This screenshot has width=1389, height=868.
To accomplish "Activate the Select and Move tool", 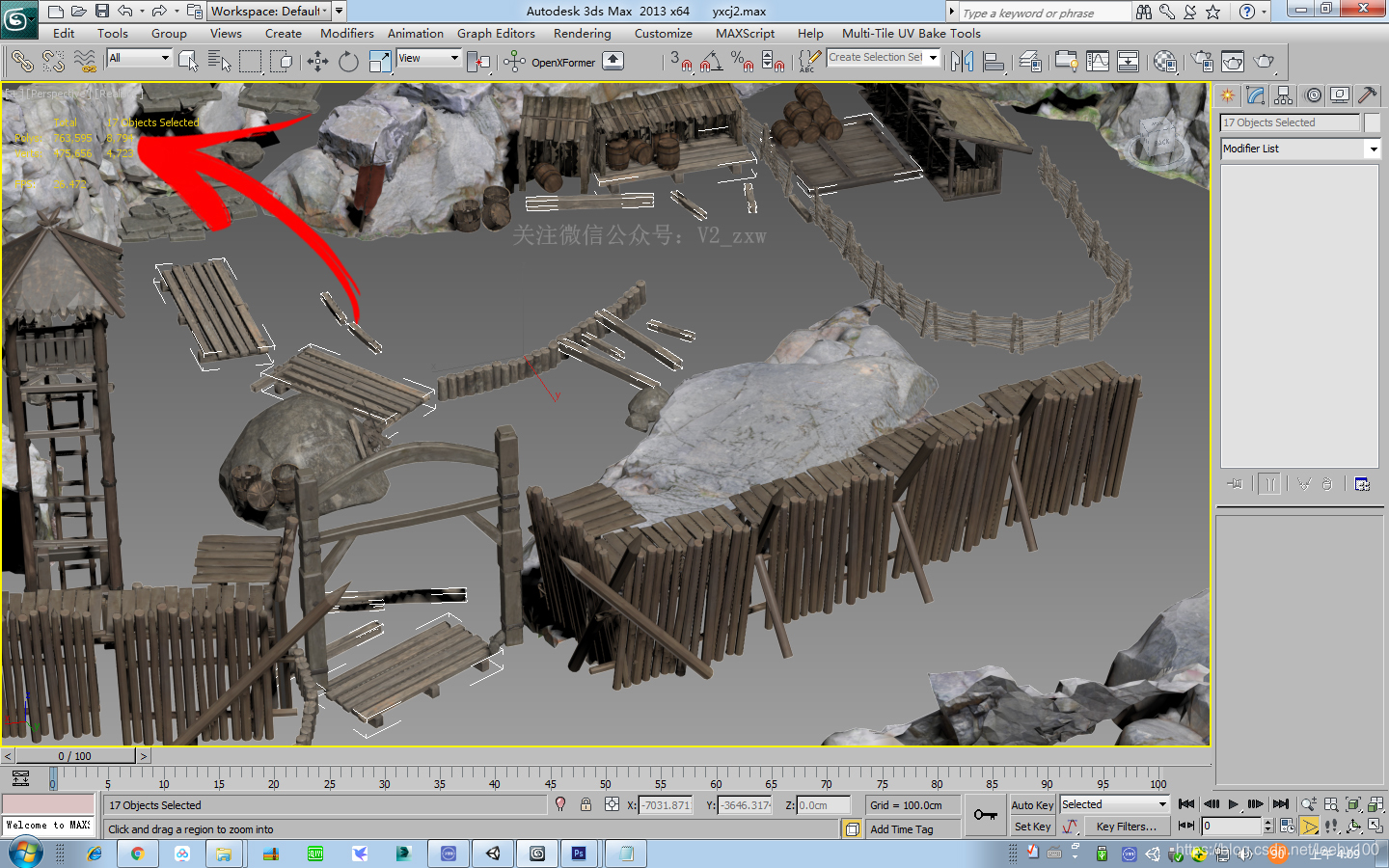I will pyautogui.click(x=317, y=62).
